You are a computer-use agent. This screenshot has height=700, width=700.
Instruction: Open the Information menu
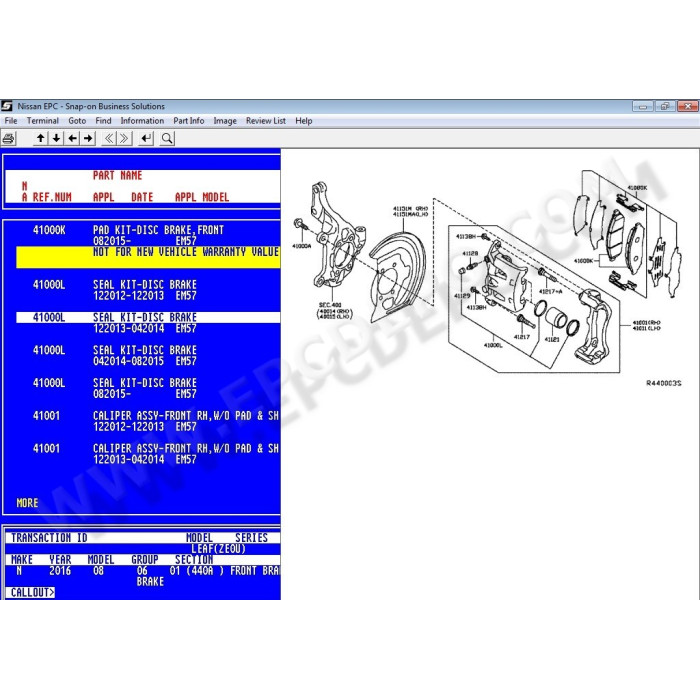(142, 121)
